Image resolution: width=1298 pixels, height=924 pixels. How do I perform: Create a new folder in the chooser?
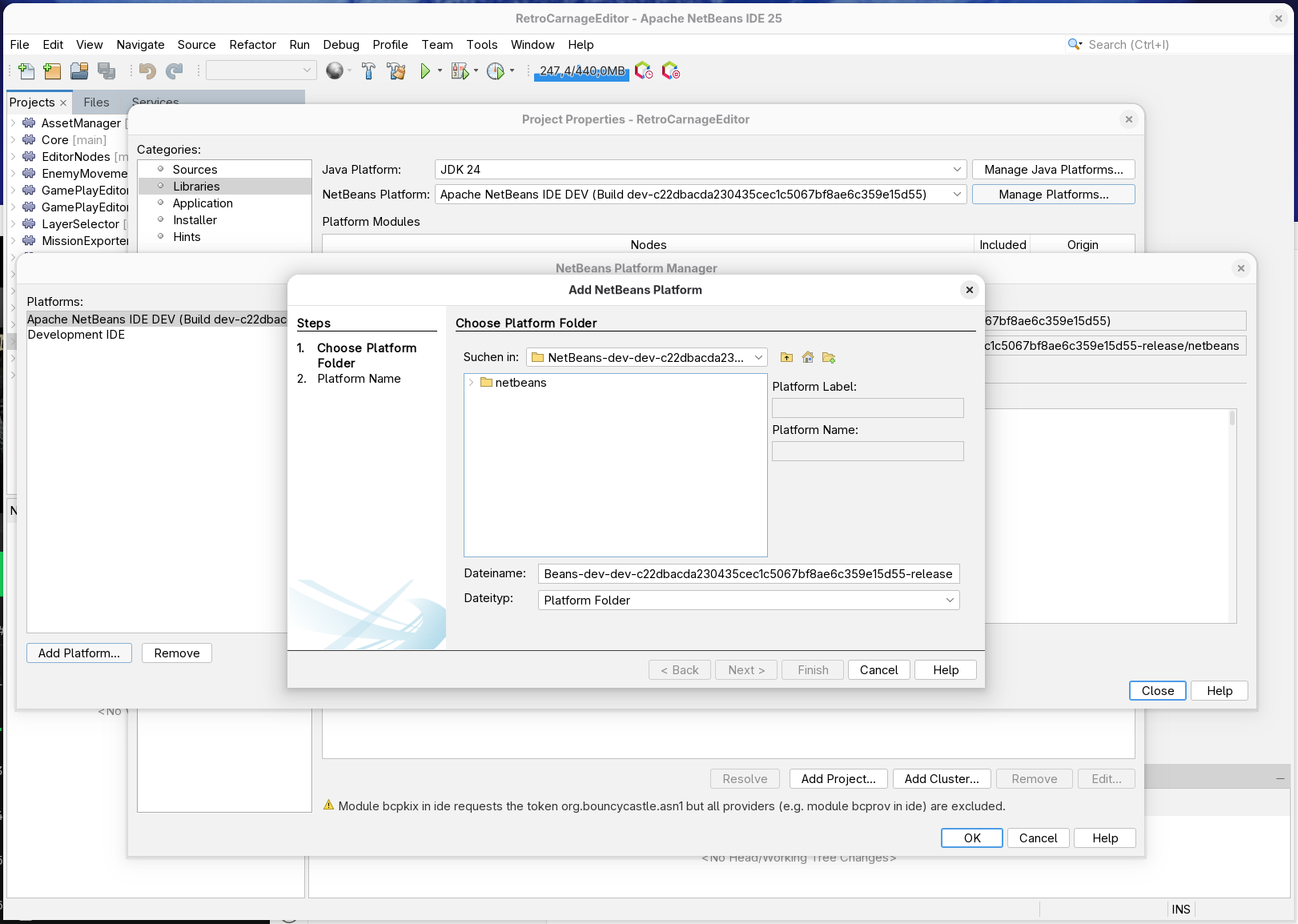tap(829, 357)
